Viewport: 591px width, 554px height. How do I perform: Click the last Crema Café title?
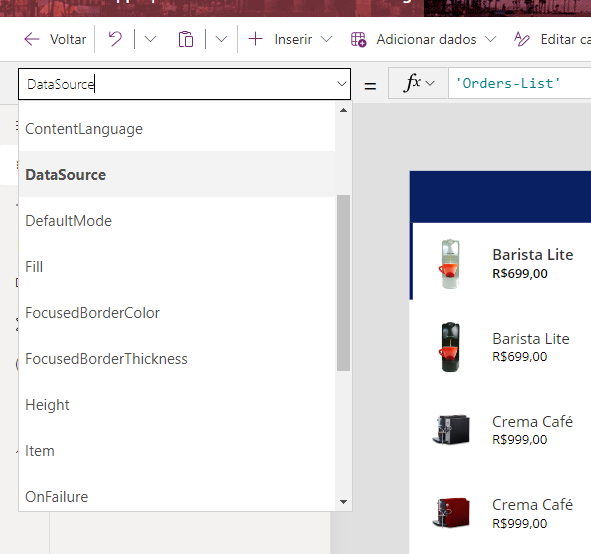[532, 504]
